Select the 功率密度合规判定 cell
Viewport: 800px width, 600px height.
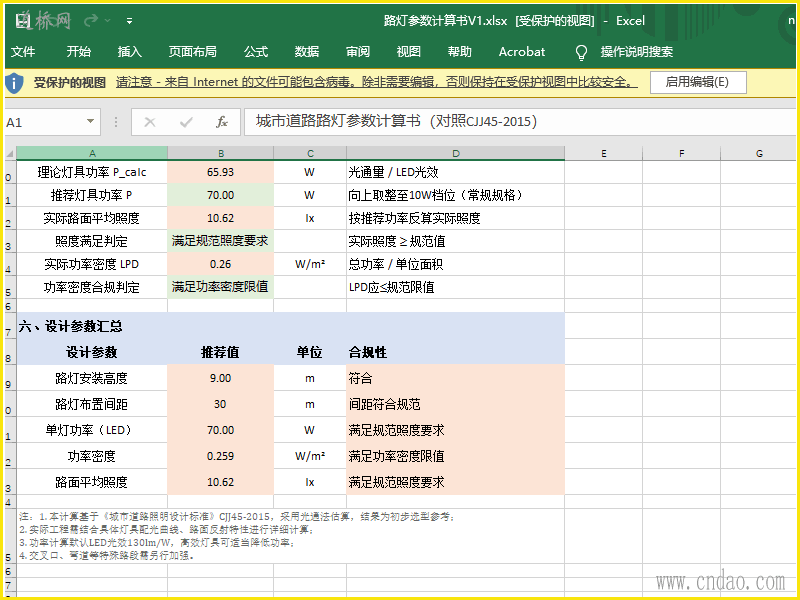[92, 287]
